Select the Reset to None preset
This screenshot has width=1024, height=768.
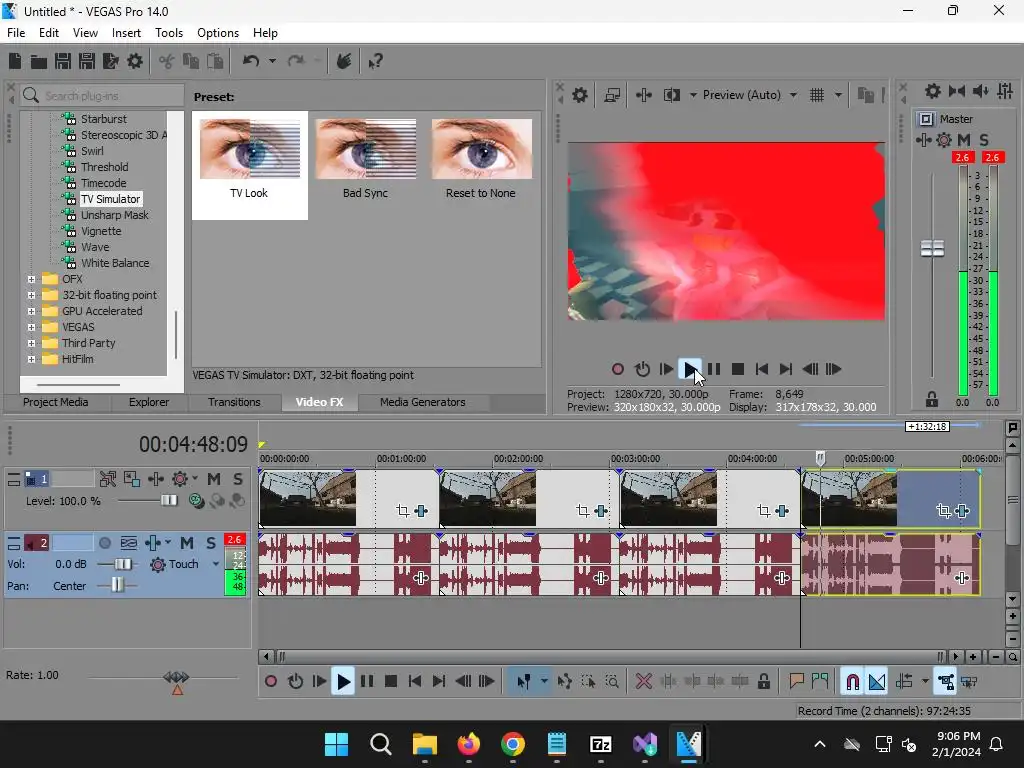(x=481, y=159)
